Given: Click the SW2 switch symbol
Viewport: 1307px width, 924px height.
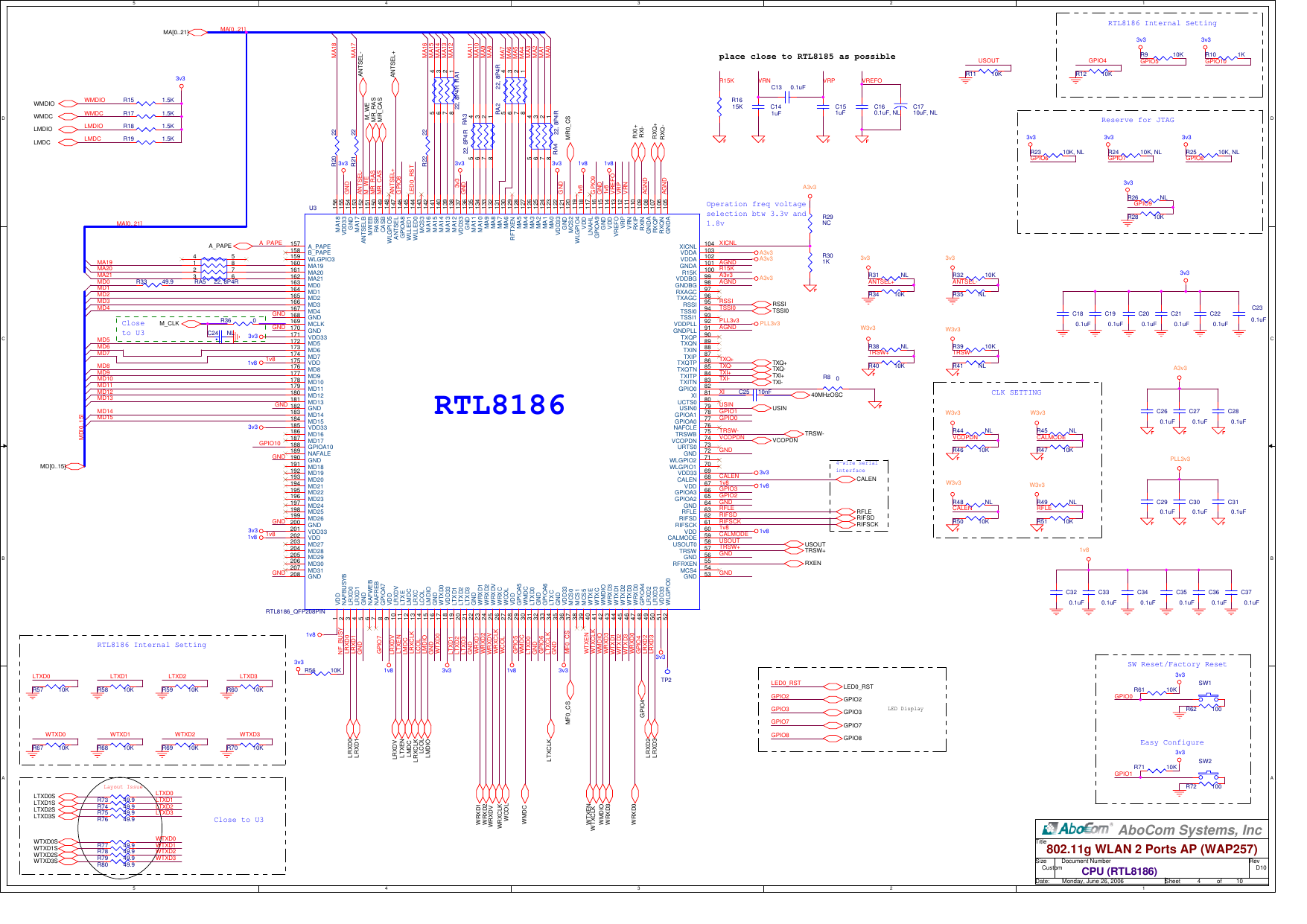Looking at the screenshot, I should (x=1209, y=776).
